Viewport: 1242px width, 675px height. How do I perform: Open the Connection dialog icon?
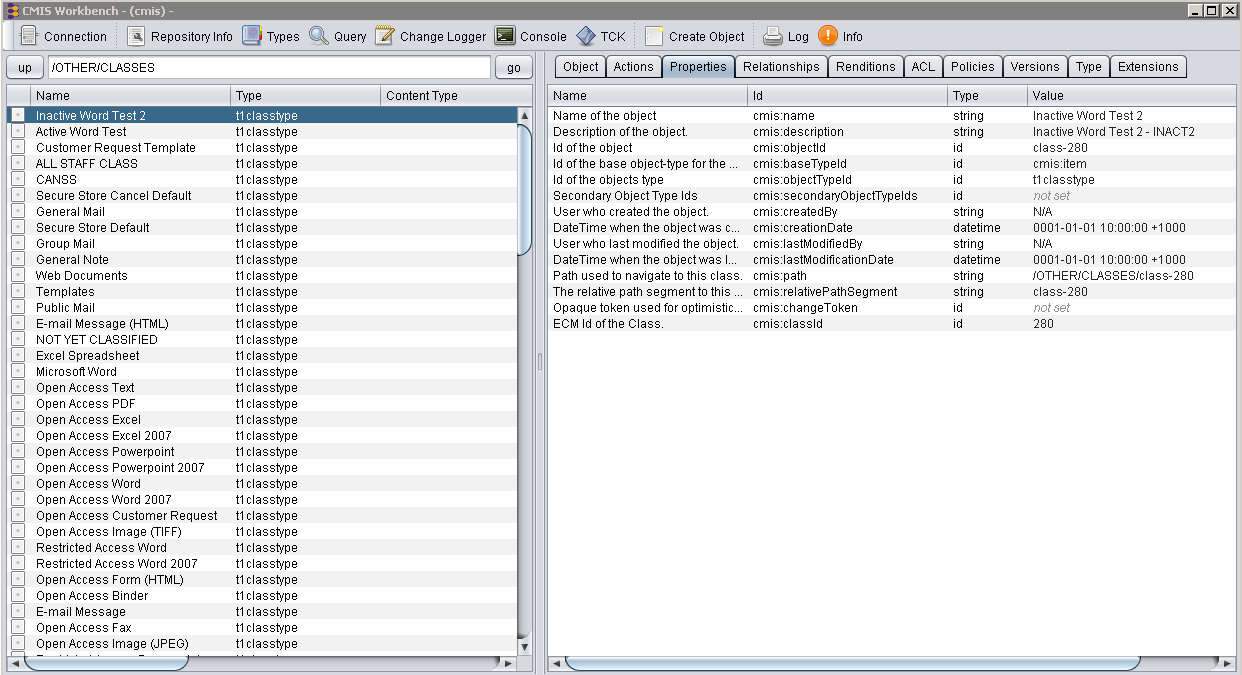pyautogui.click(x=29, y=36)
